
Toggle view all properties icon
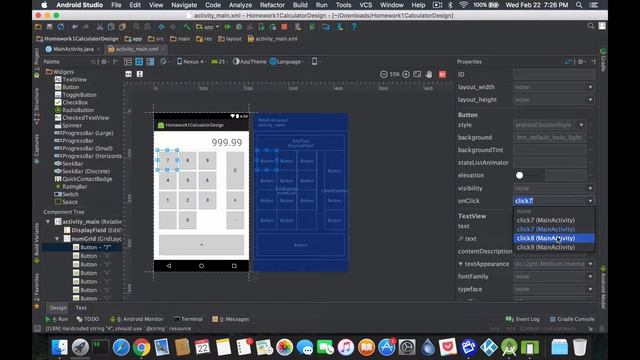(x=568, y=62)
